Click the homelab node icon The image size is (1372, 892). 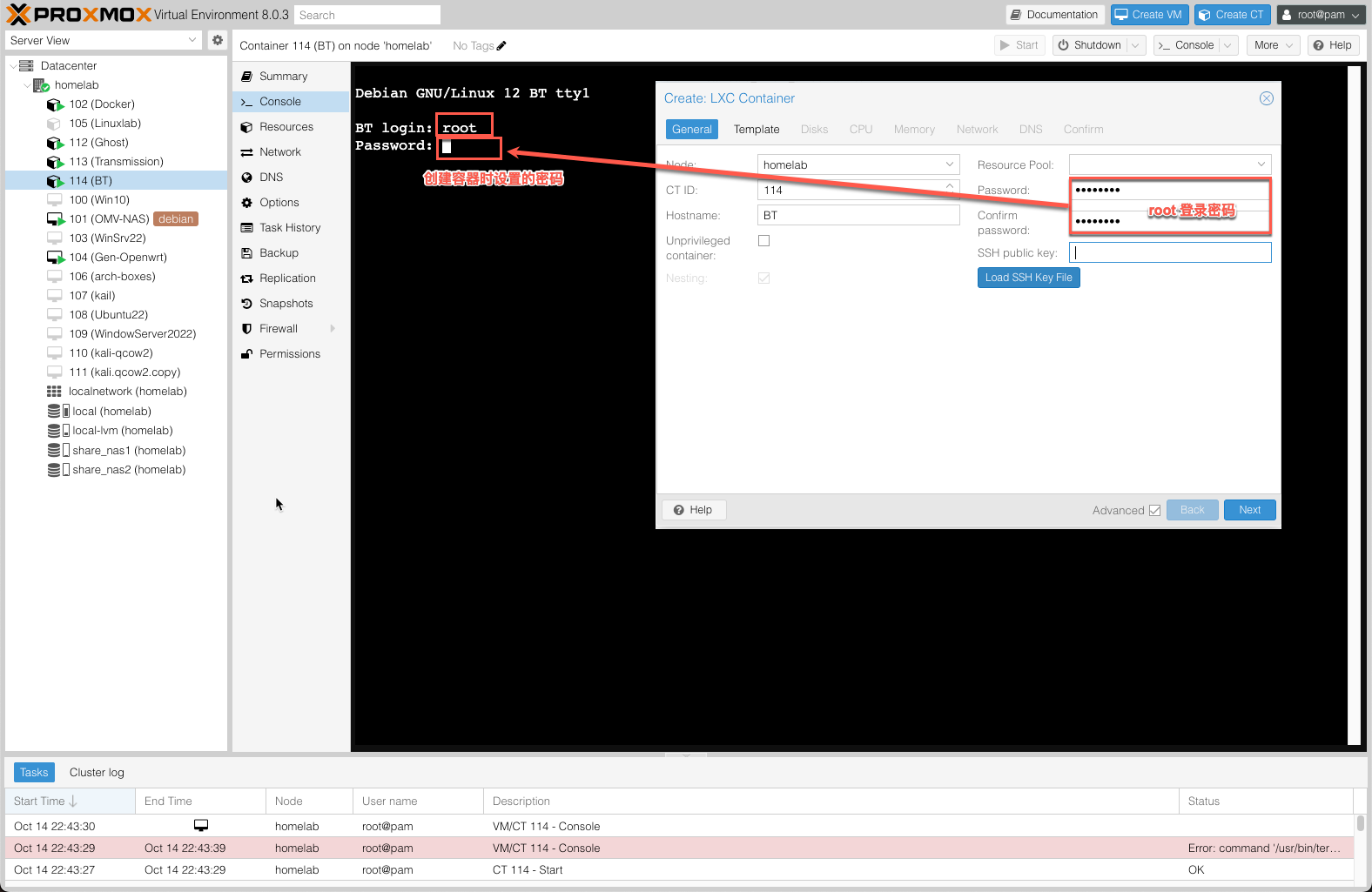coord(41,85)
